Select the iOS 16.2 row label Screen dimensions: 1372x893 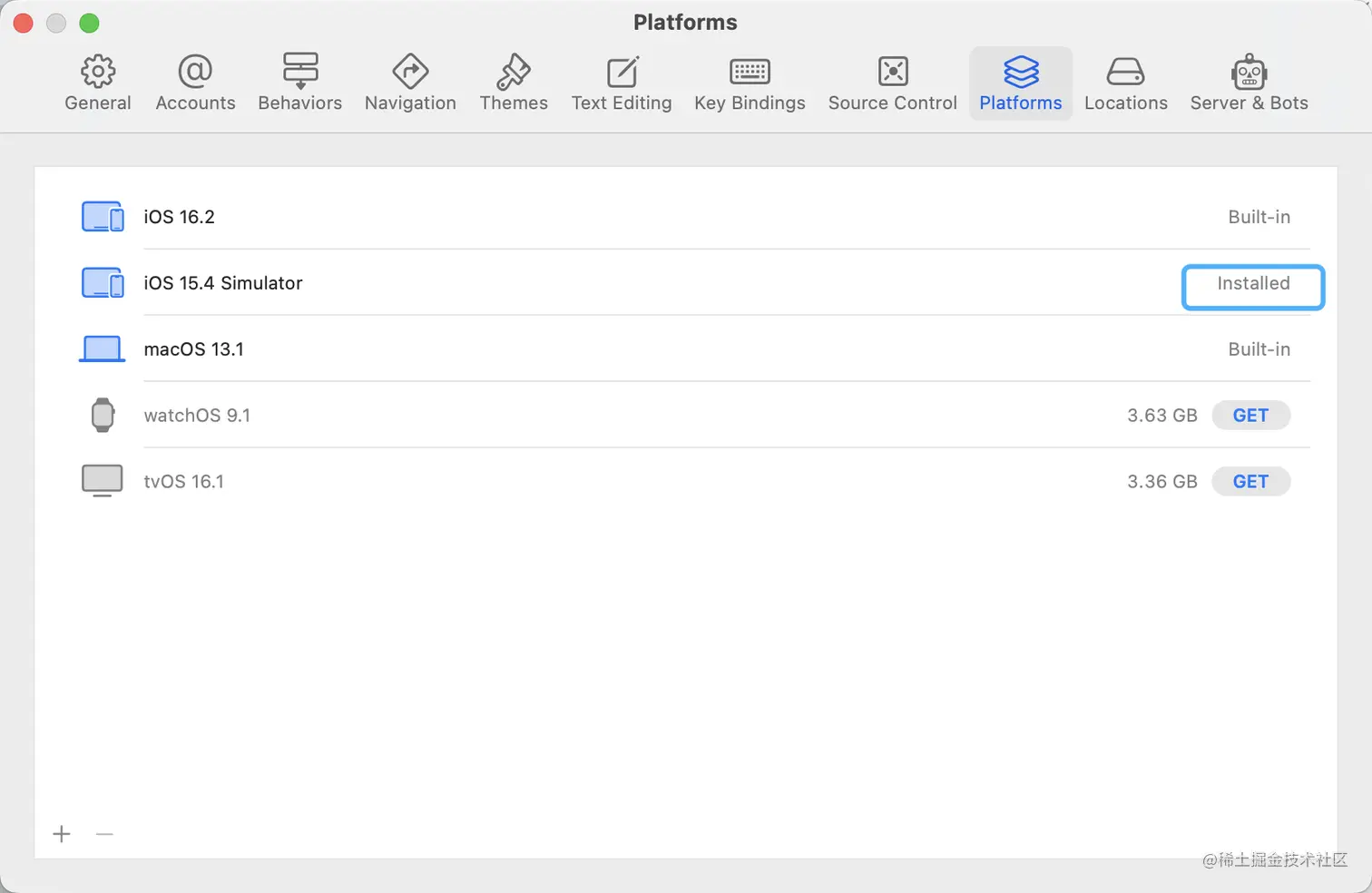(x=180, y=217)
